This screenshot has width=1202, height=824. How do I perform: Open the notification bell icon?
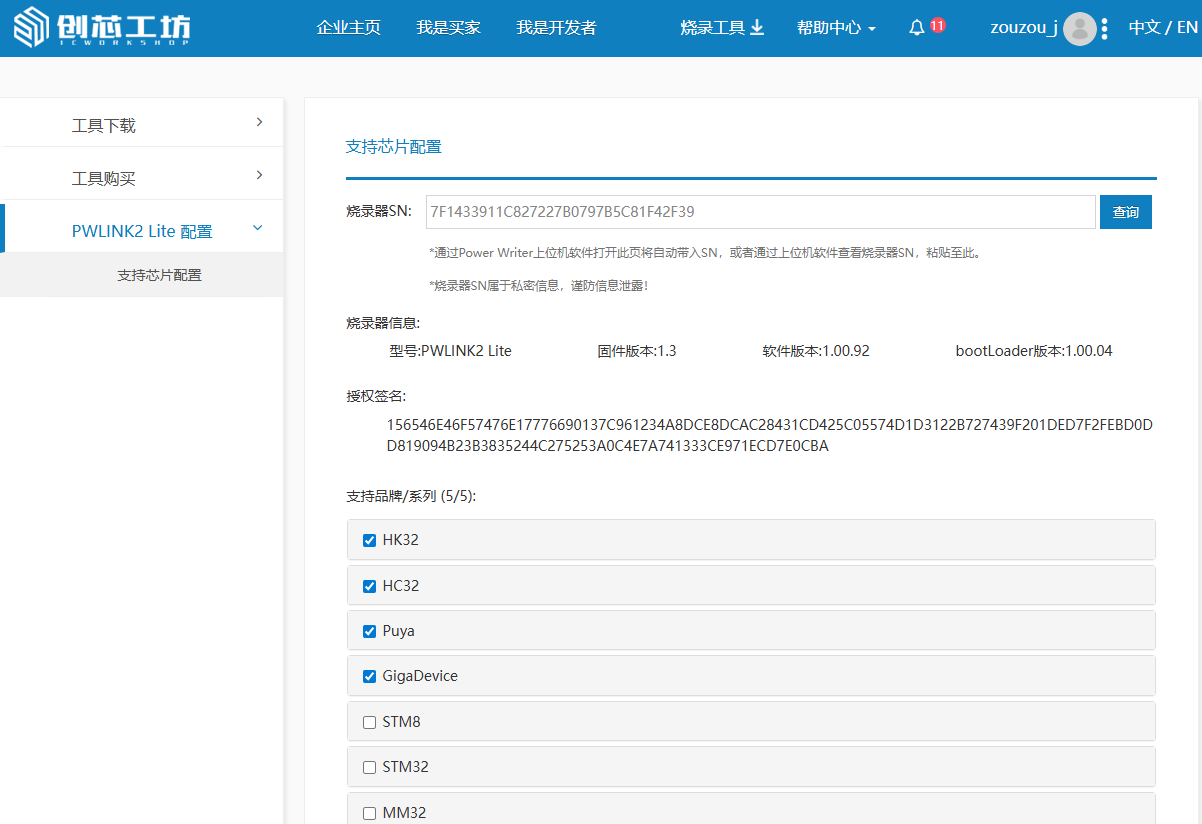pyautogui.click(x=916, y=28)
